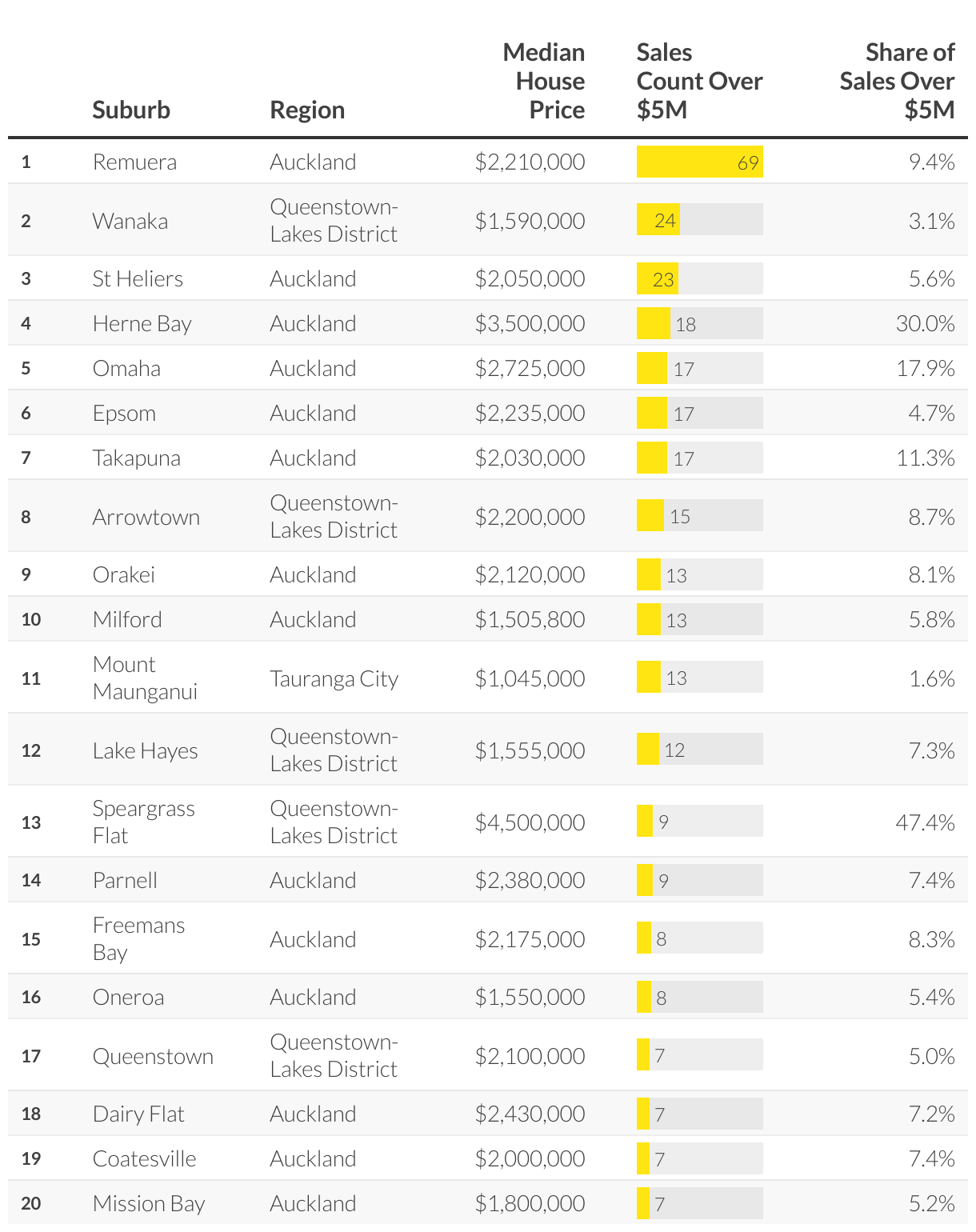Select the Tauranga City region cell
The image size is (976, 1232).
click(334, 678)
